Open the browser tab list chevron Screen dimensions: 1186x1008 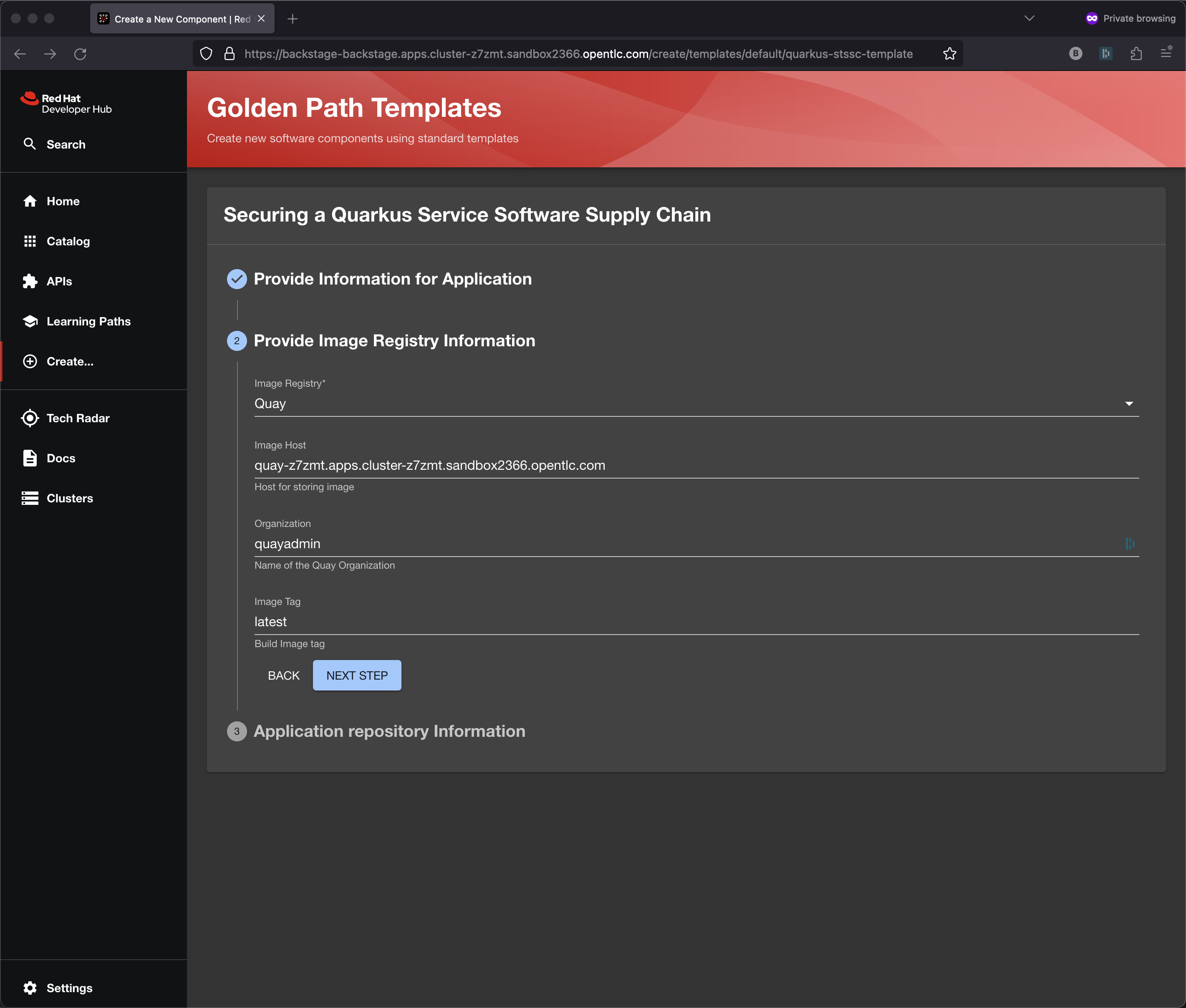tap(1029, 18)
